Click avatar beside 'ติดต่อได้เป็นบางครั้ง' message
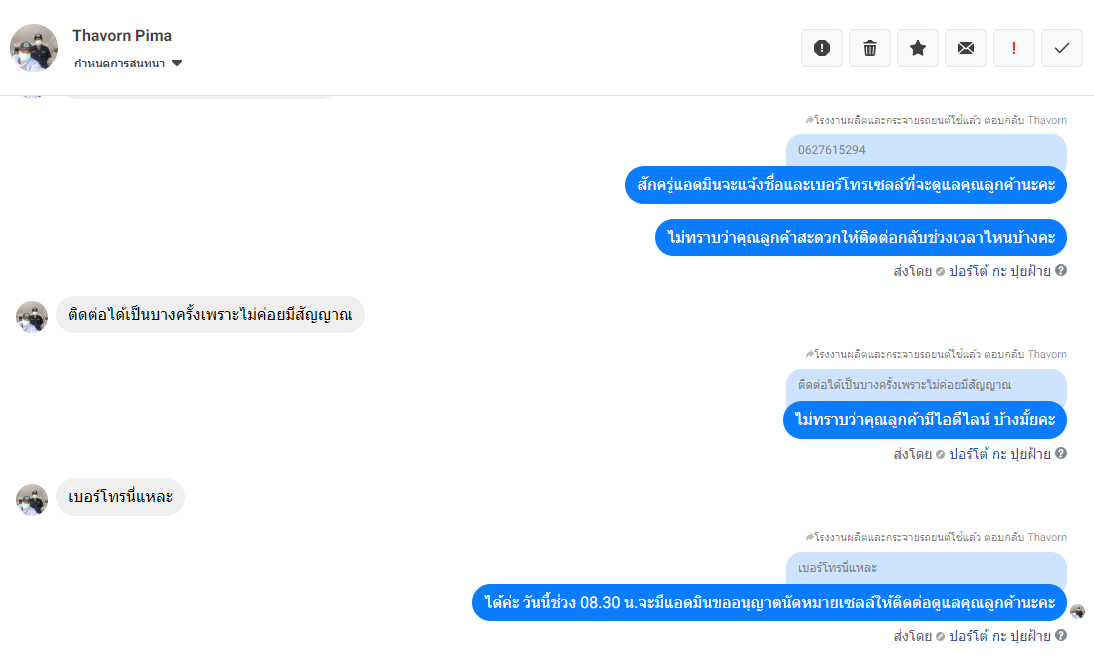Viewport: 1094px width, 669px height. point(32,317)
